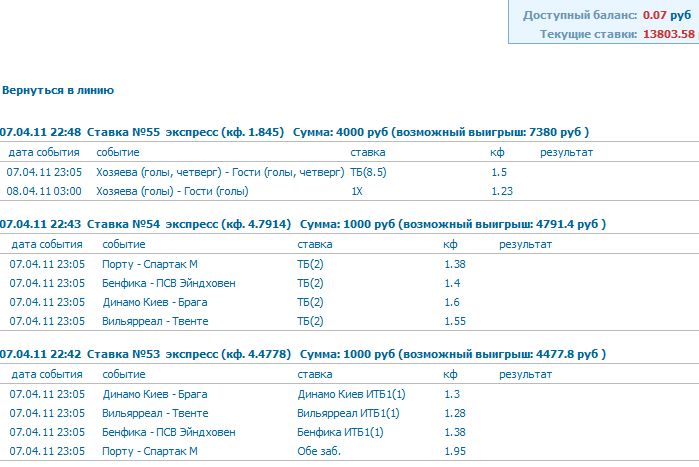Select Динамо Киев - Брага in bet №53
This screenshot has height=467, width=699.
(155, 394)
